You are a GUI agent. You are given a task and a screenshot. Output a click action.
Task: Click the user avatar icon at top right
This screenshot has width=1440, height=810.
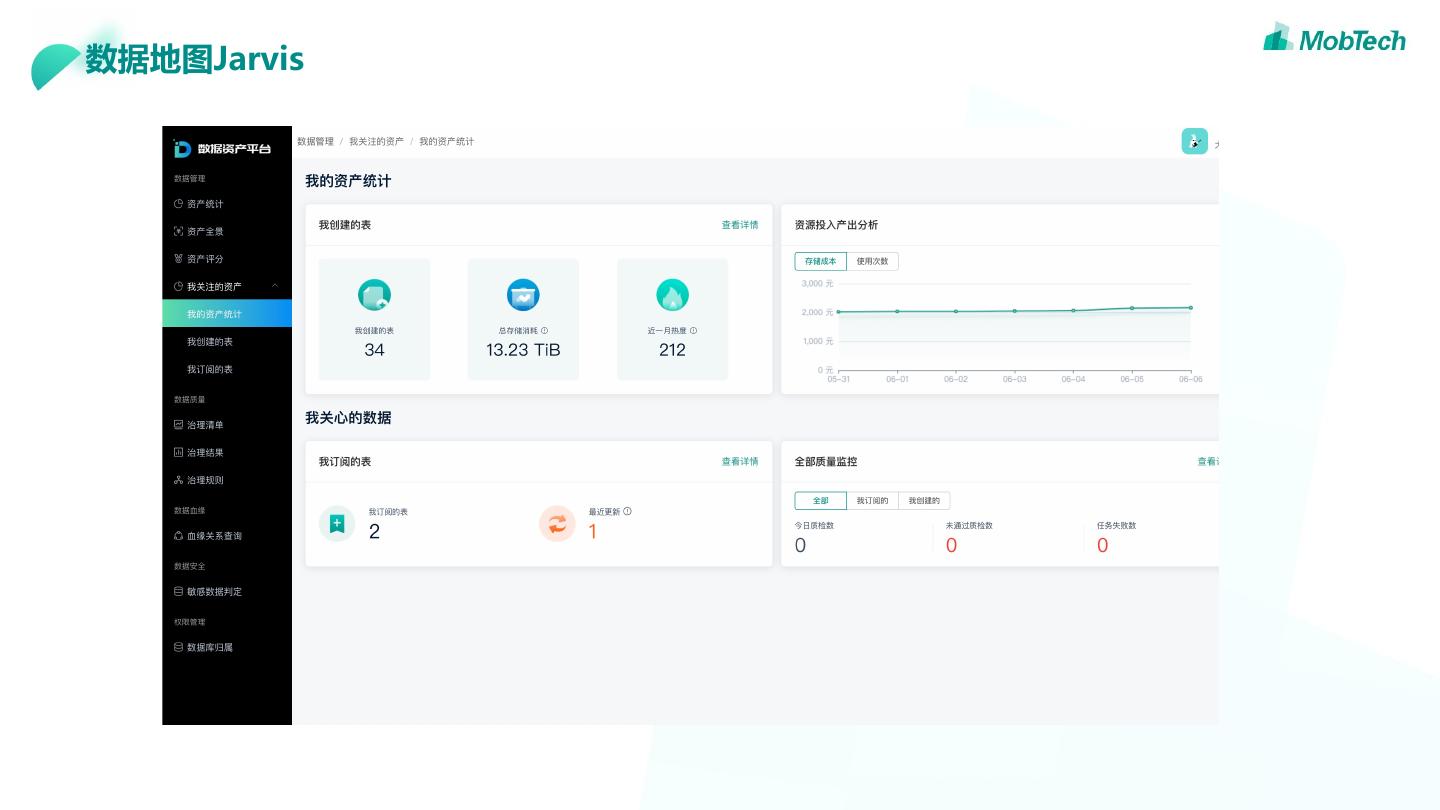coord(1194,142)
